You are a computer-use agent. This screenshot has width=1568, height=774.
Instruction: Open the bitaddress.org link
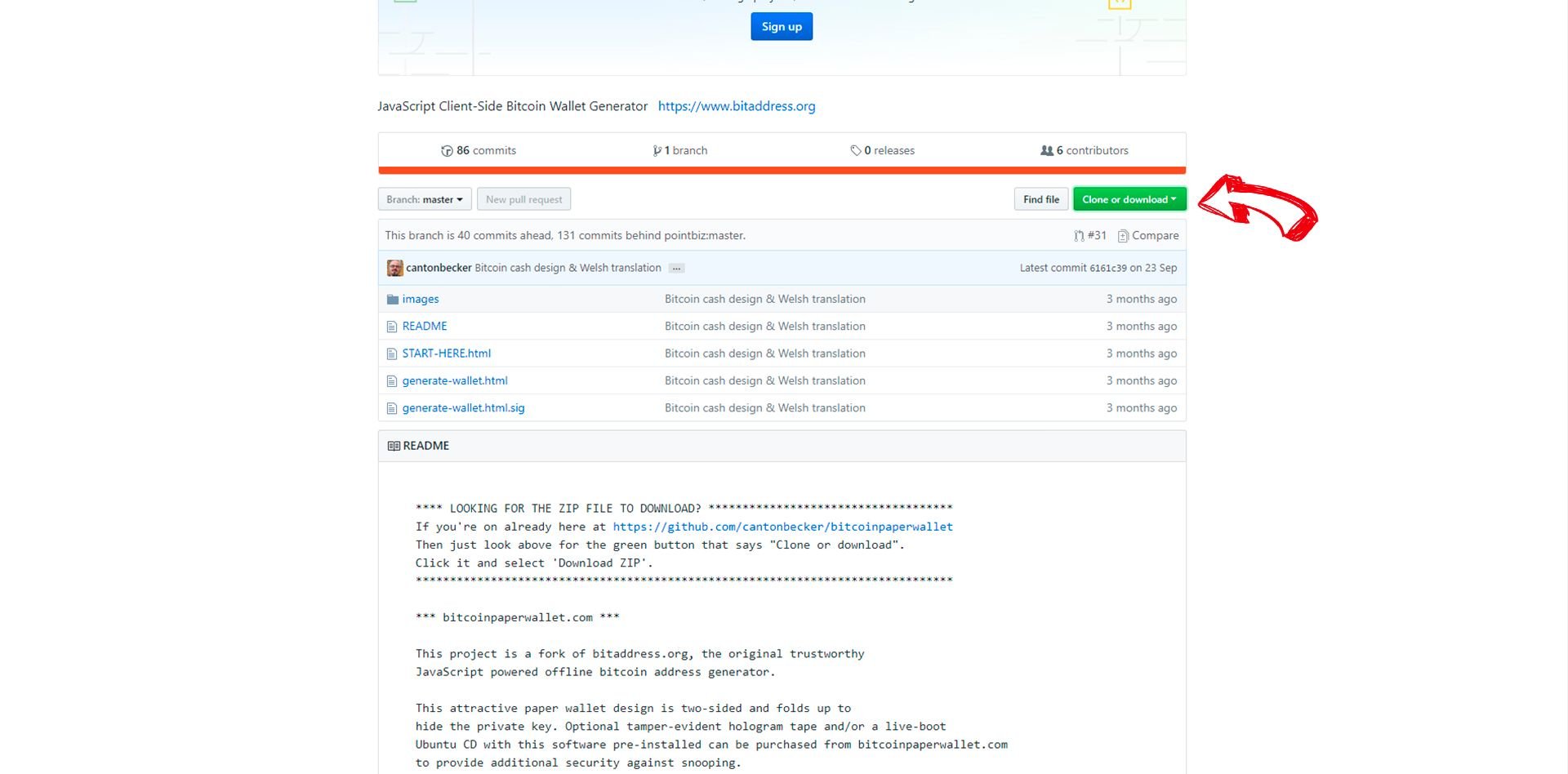(737, 106)
